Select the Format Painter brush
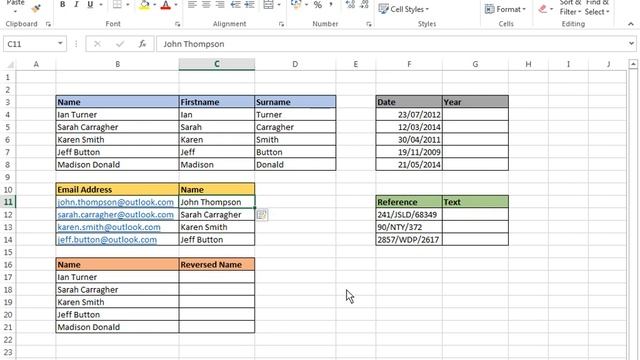This screenshot has width=640, height=360. 36,7
